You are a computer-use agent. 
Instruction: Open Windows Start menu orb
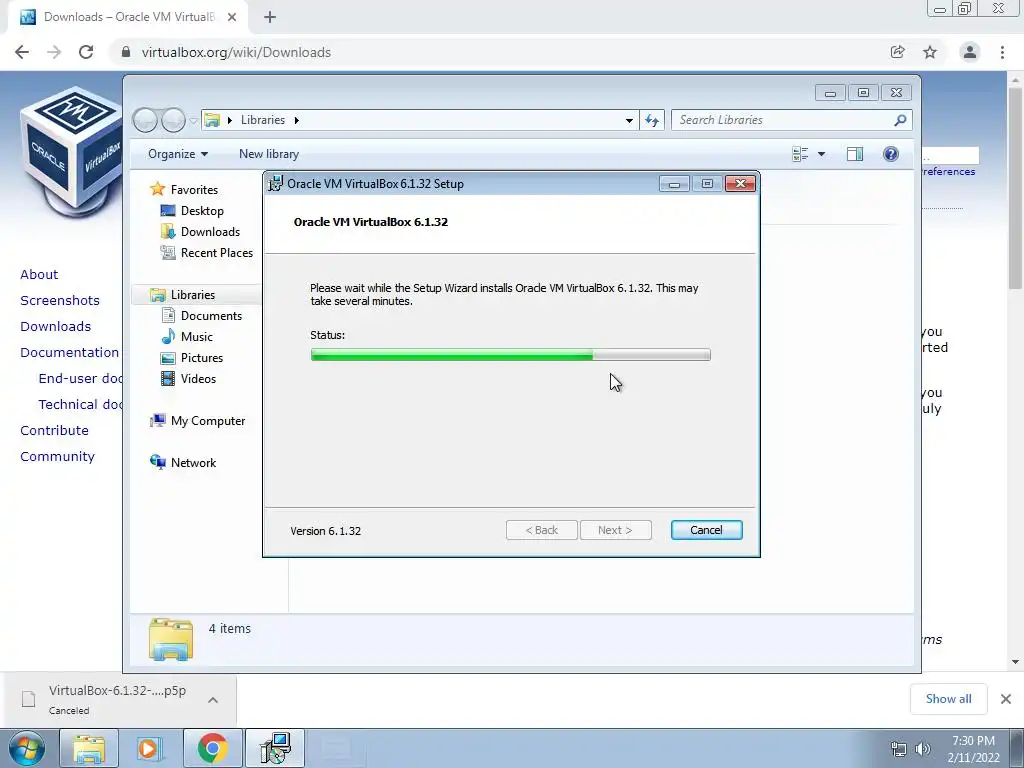point(26,748)
